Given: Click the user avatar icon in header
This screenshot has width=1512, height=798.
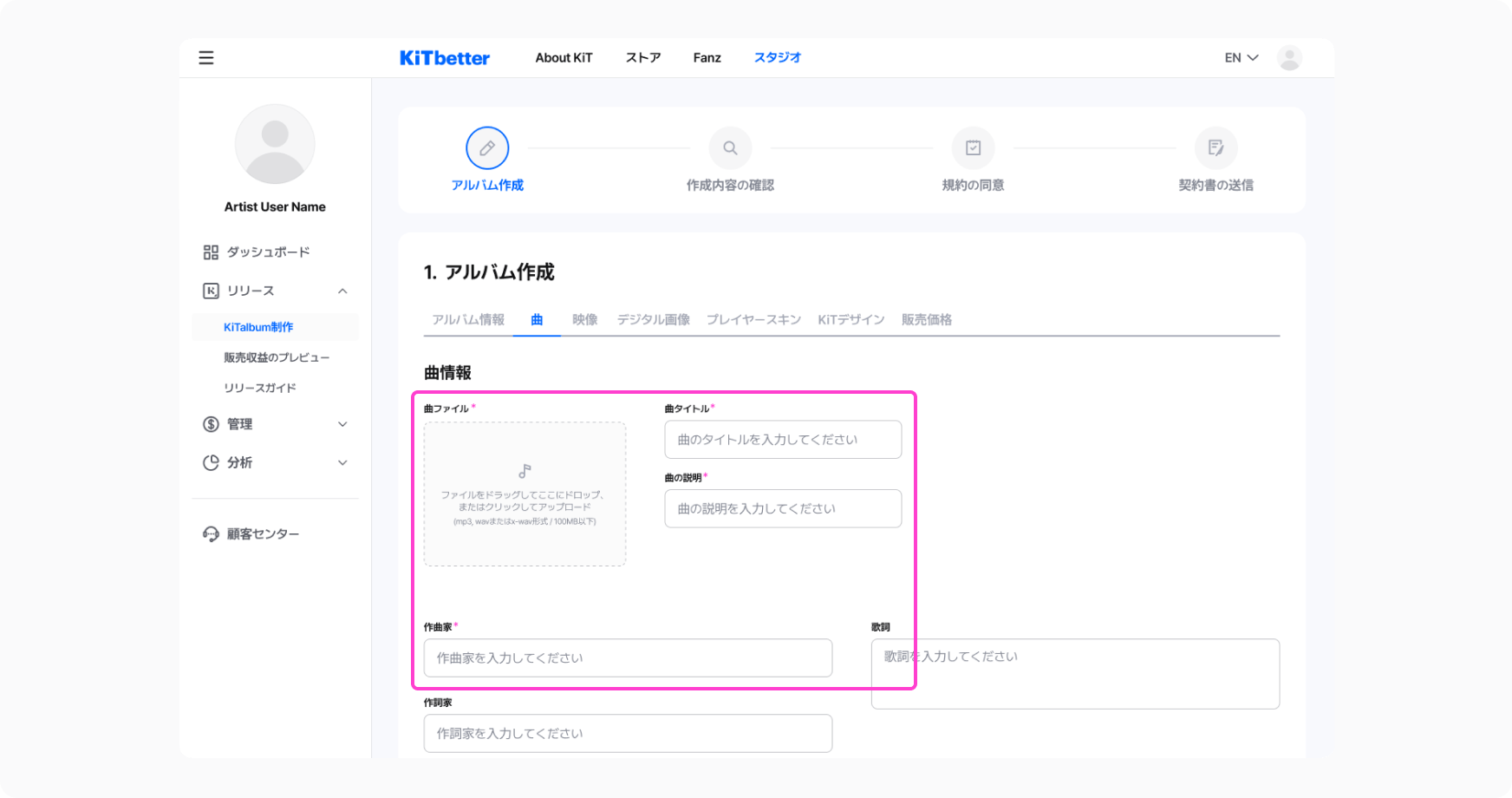Looking at the screenshot, I should click(x=1289, y=58).
